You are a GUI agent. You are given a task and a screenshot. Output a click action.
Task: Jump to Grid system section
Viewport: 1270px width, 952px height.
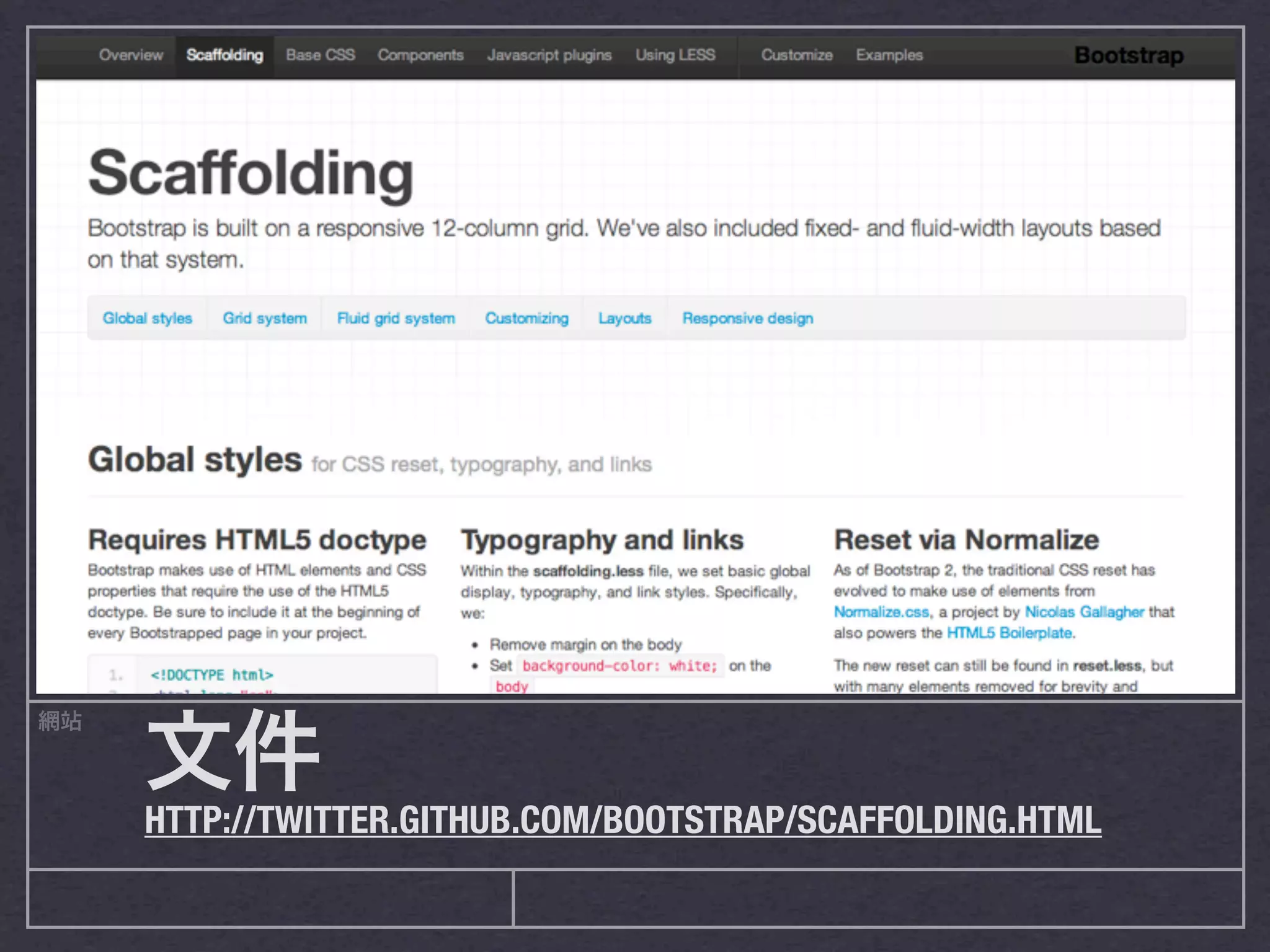coord(265,318)
